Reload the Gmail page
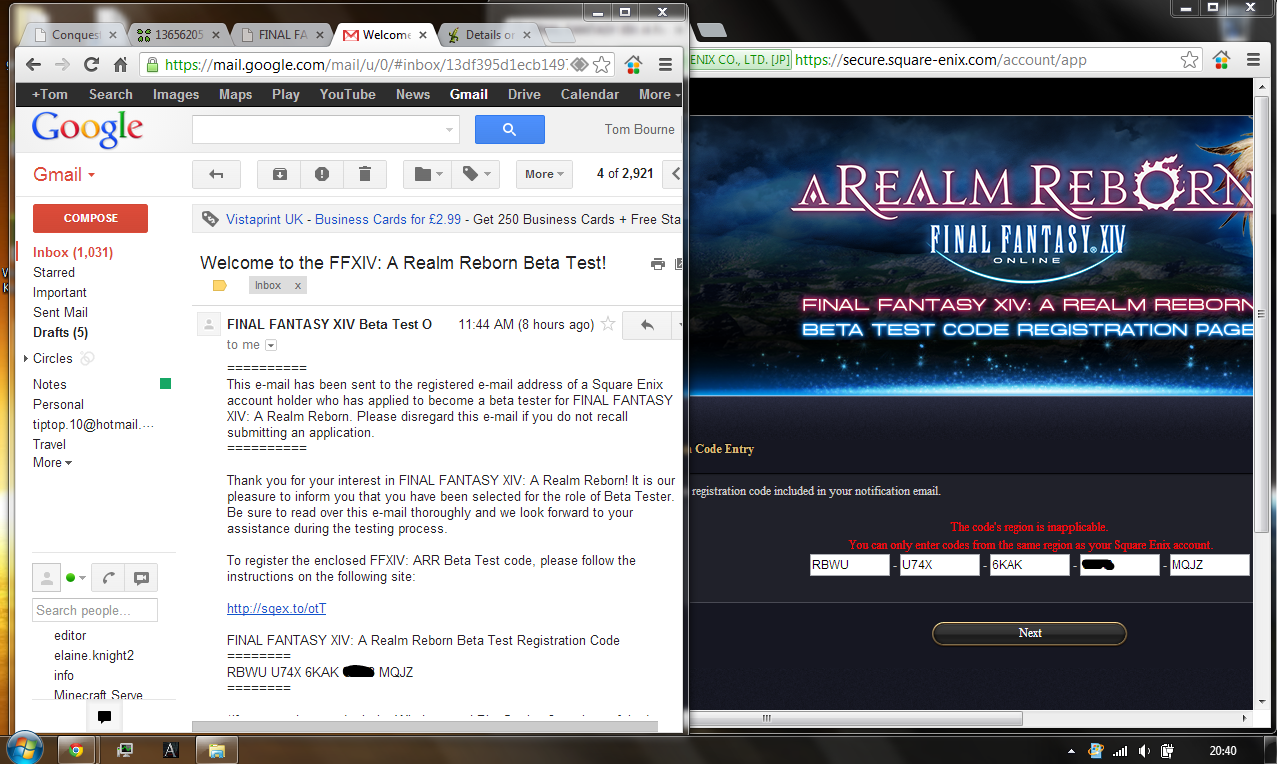Image resolution: width=1277 pixels, height=764 pixels. tap(92, 65)
